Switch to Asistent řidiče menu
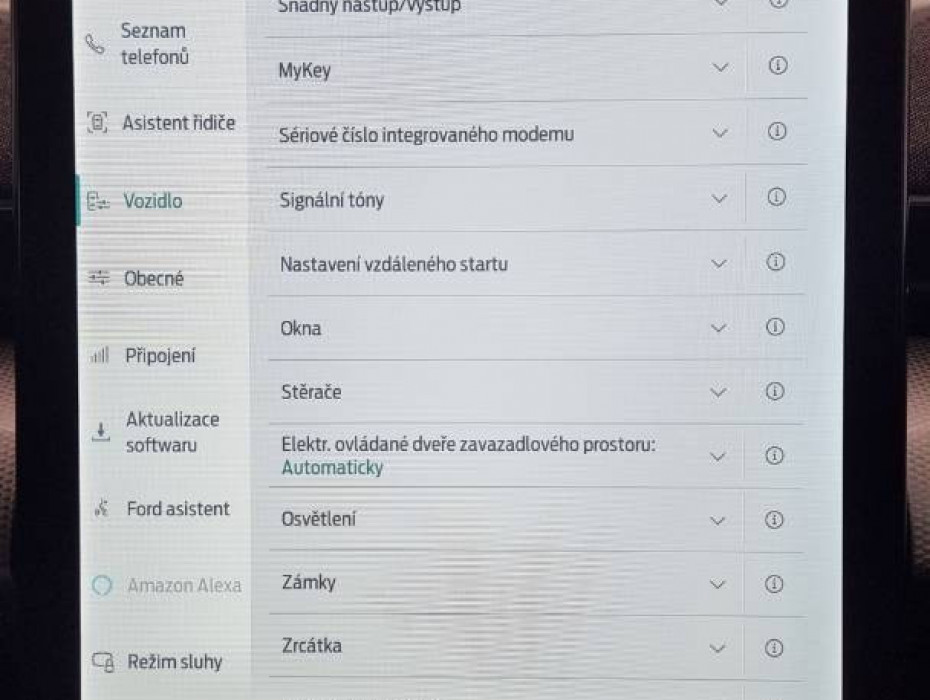Image resolution: width=930 pixels, height=700 pixels. 178,123
